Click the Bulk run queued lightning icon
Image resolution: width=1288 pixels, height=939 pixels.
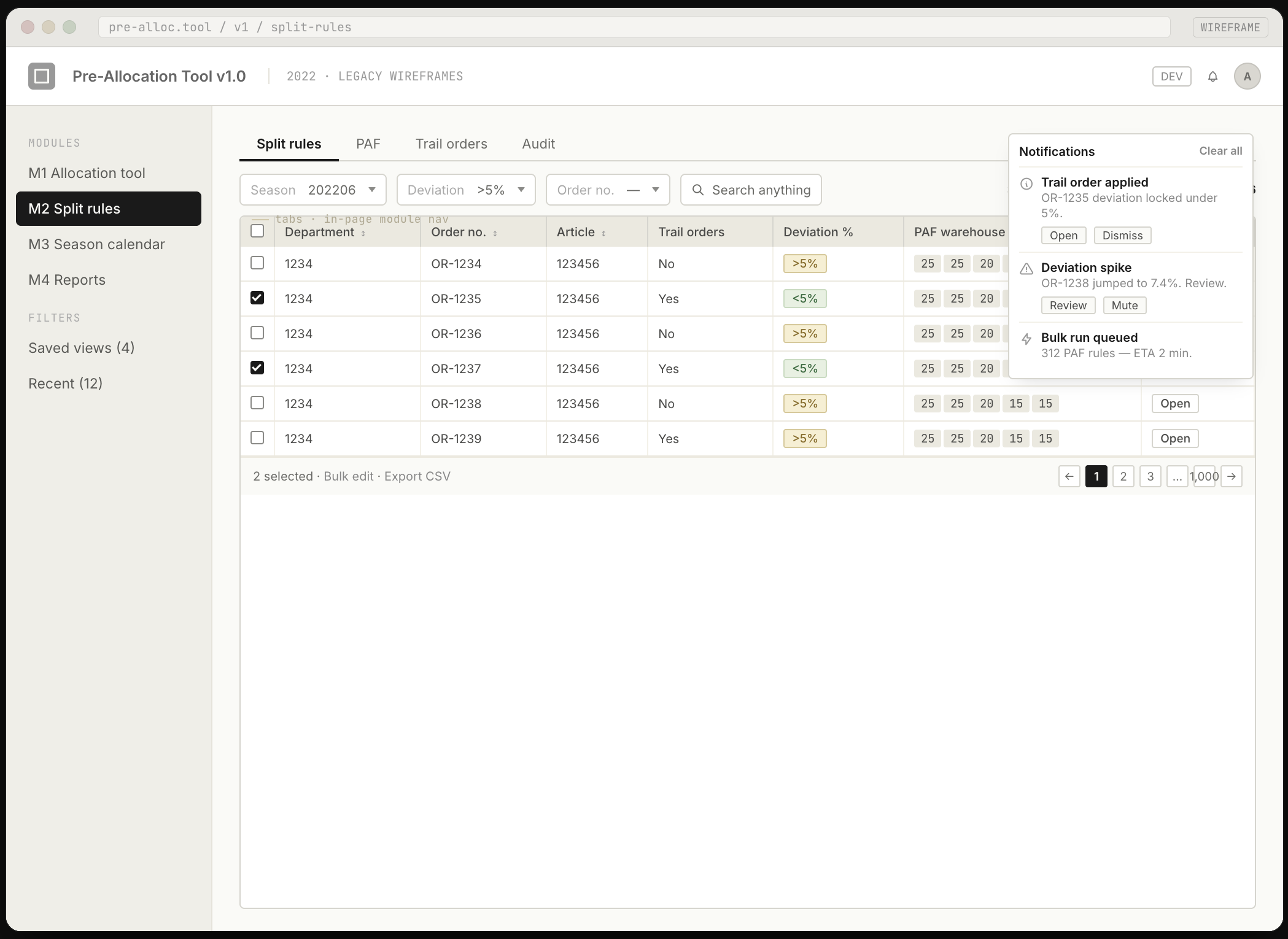[1026, 339]
